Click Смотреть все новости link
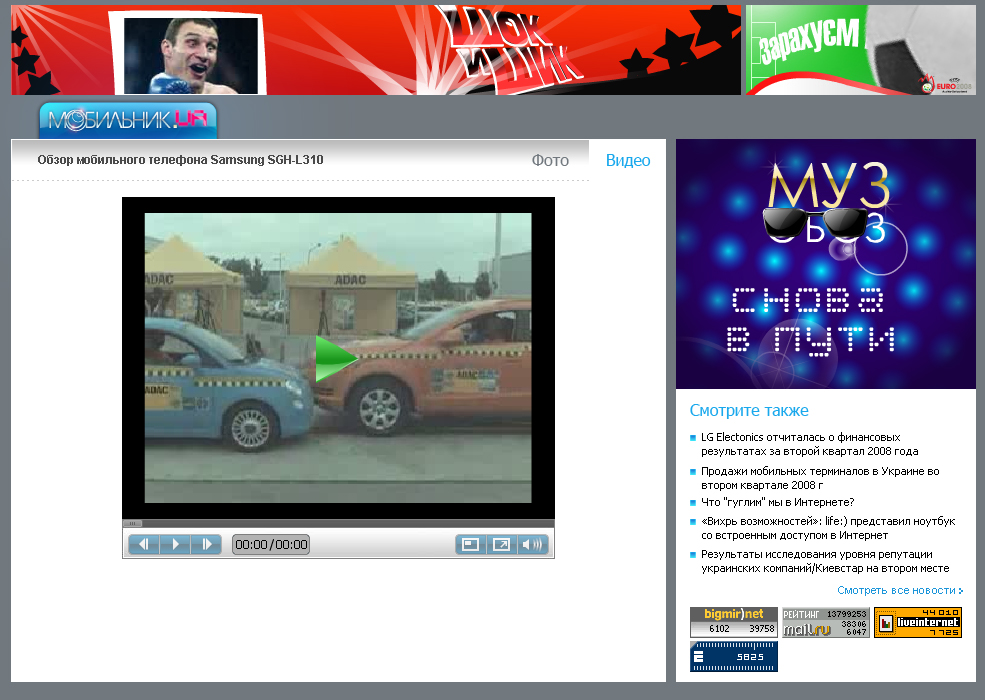Screen dimensions: 985x700 900,591
